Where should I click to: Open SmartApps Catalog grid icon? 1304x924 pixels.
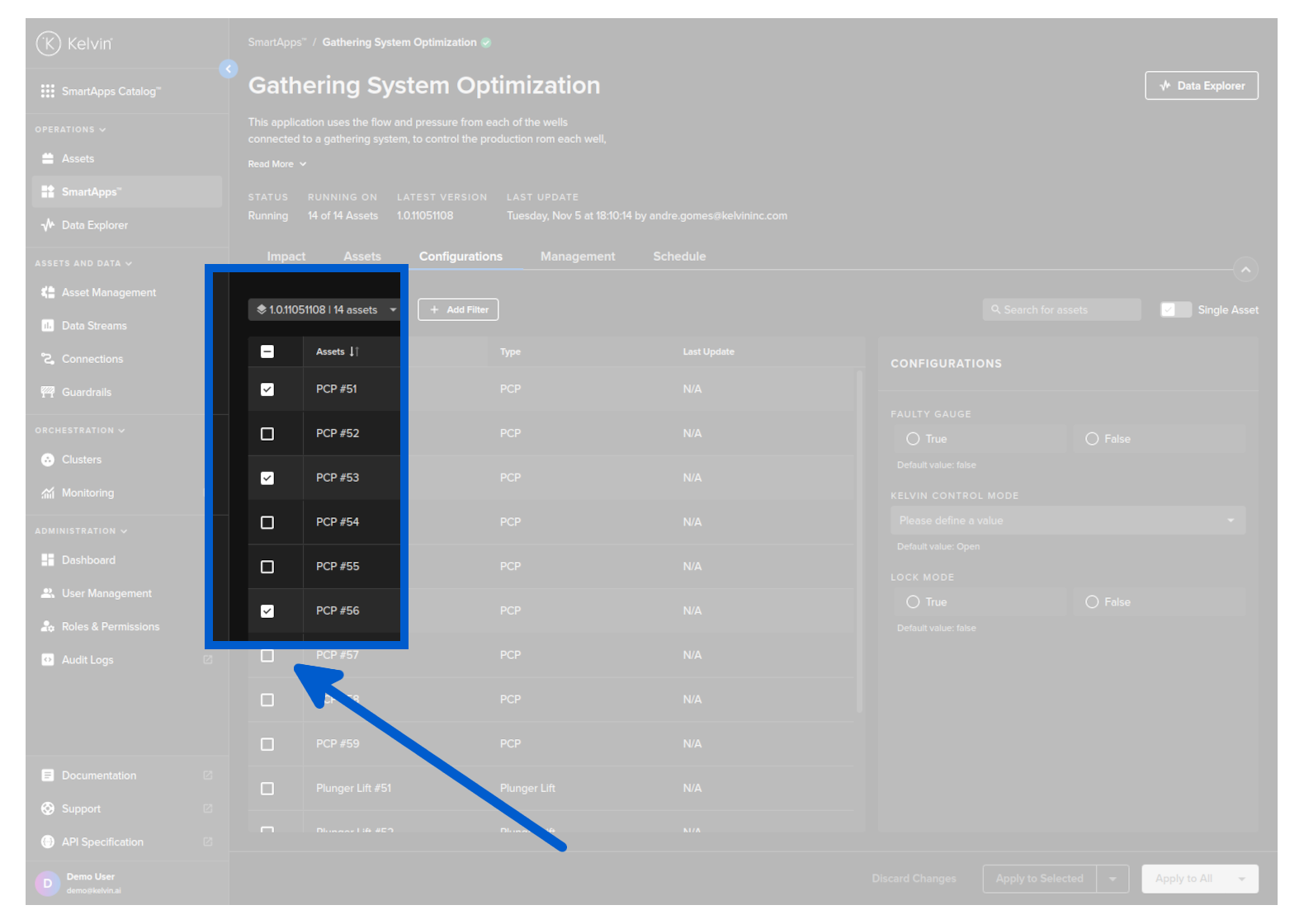tap(48, 91)
